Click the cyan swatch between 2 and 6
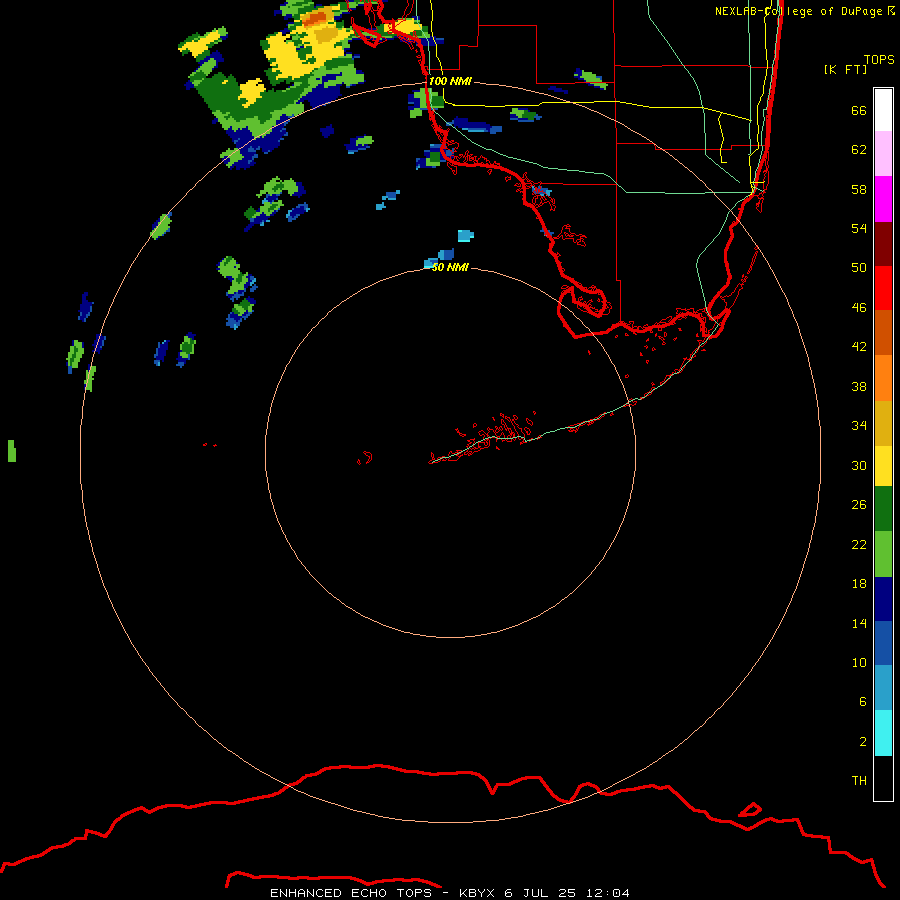The image size is (900, 900). tap(883, 733)
